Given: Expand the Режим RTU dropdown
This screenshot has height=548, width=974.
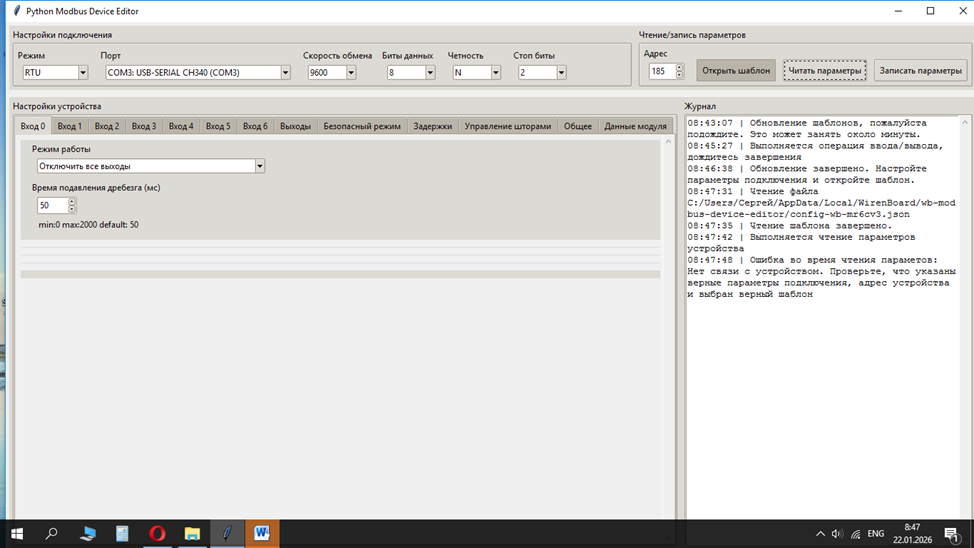Looking at the screenshot, I should 83,73.
